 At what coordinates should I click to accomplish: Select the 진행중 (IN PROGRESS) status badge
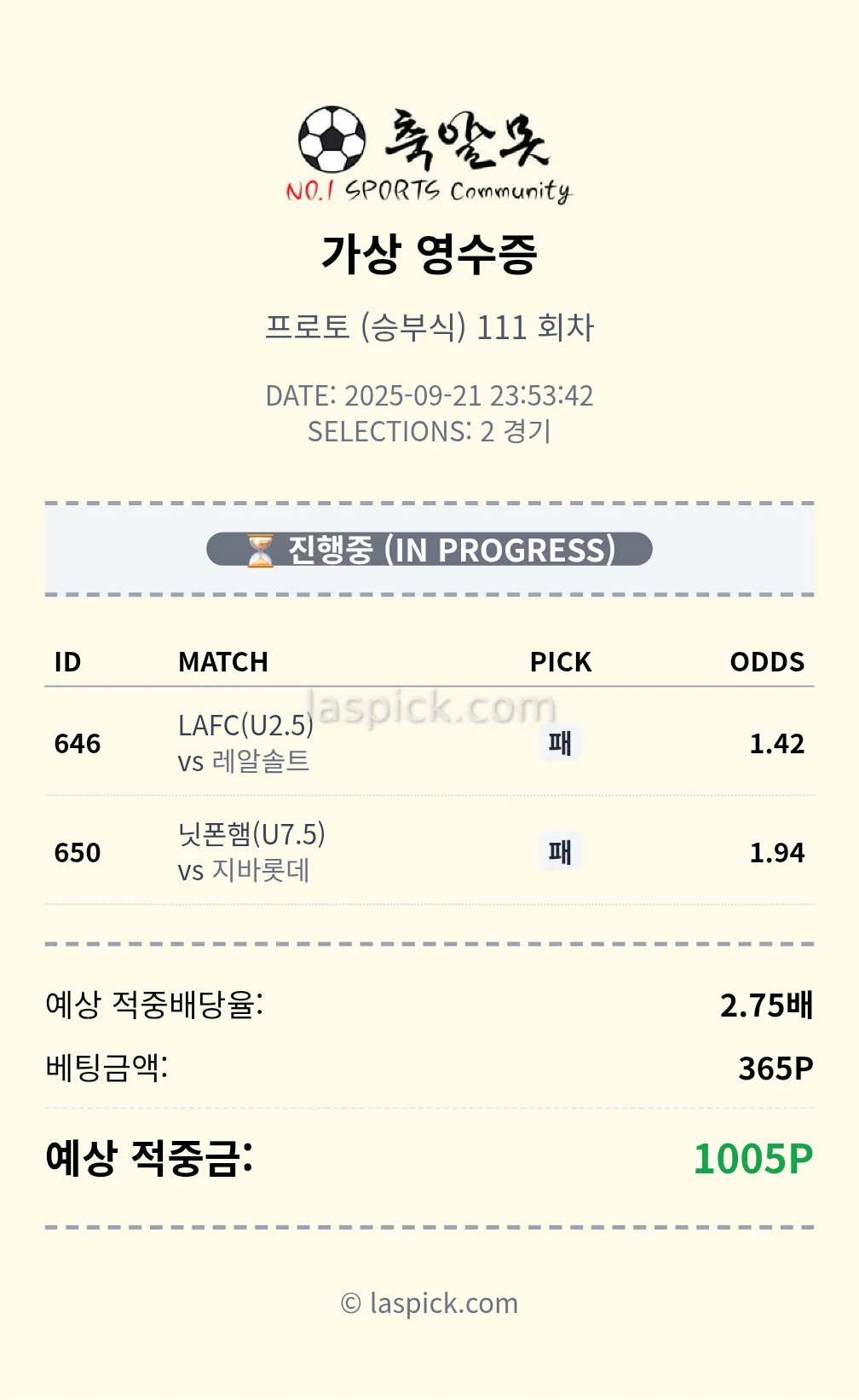[429, 550]
